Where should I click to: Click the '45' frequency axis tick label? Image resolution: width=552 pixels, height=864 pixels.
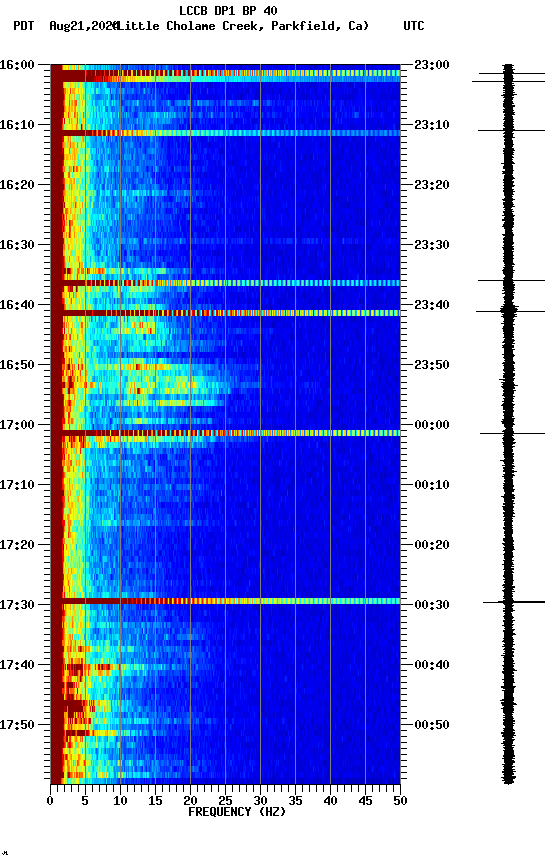(365, 801)
